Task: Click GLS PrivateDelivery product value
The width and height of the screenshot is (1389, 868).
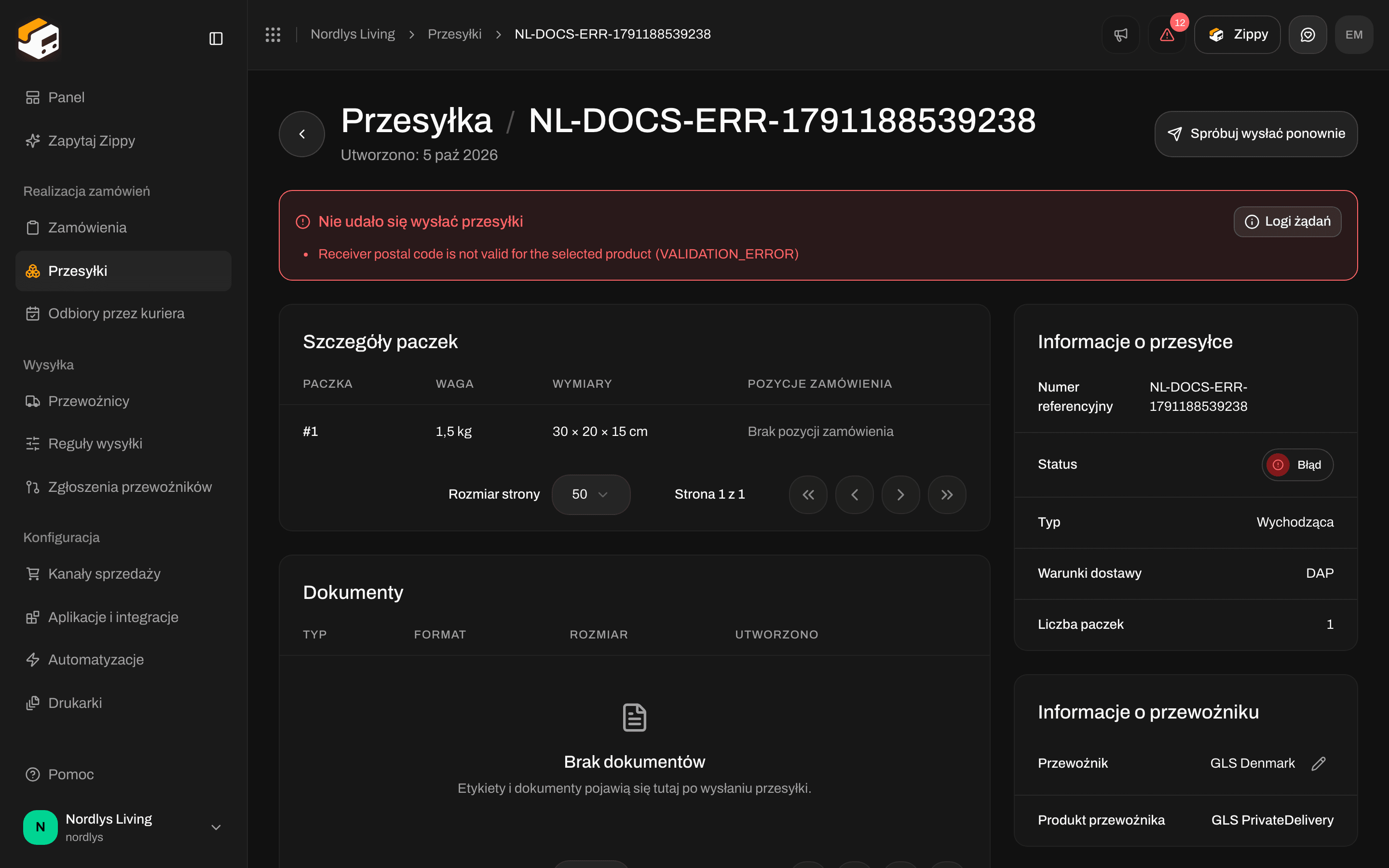Action: pyautogui.click(x=1272, y=820)
